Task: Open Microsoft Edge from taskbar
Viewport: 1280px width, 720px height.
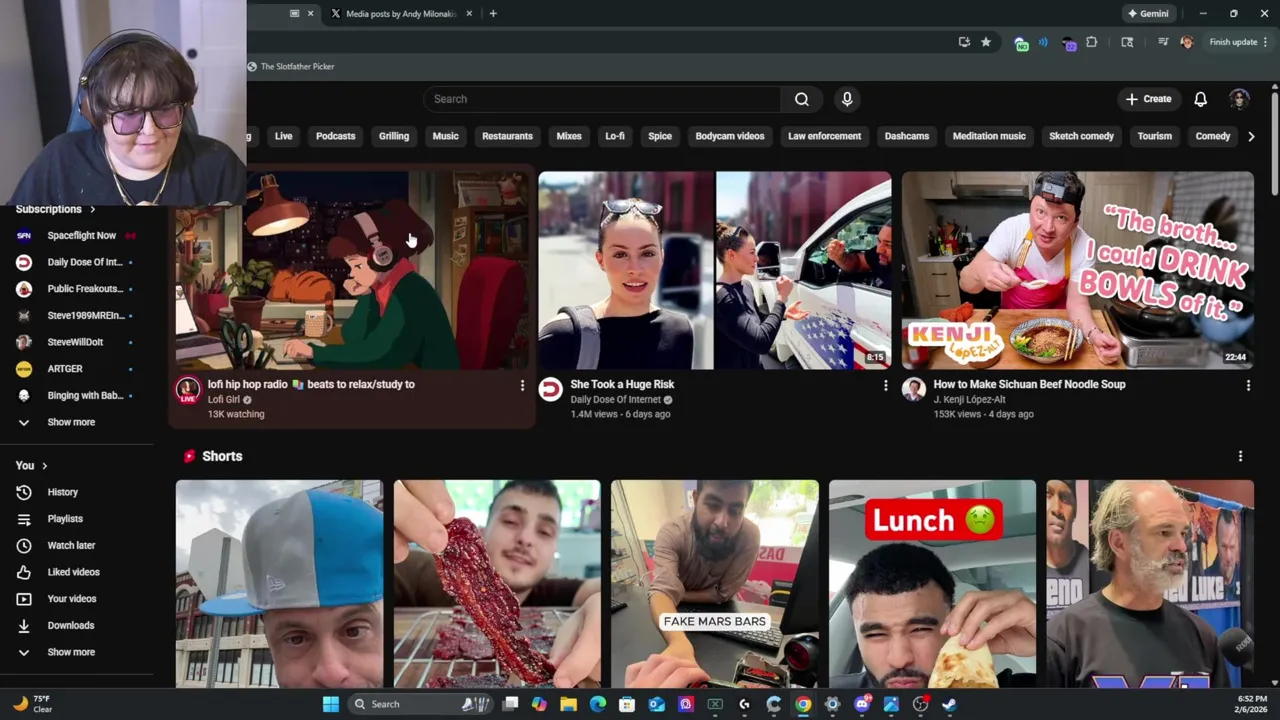Action: (x=598, y=704)
